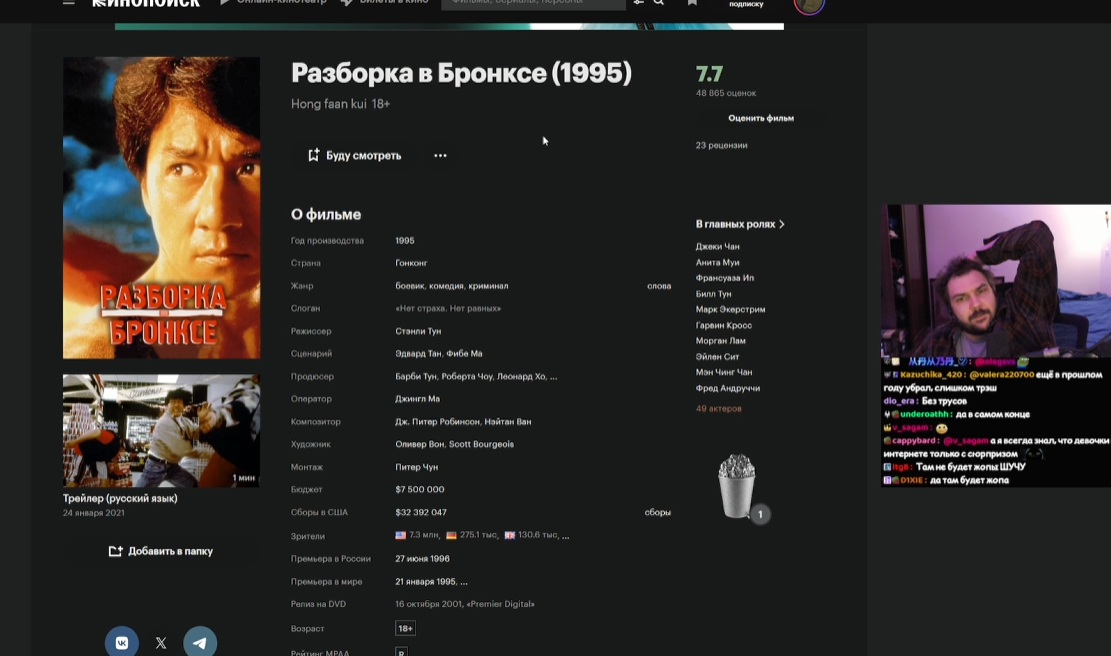Click Russia premiere date 27 июня 1996

point(422,559)
